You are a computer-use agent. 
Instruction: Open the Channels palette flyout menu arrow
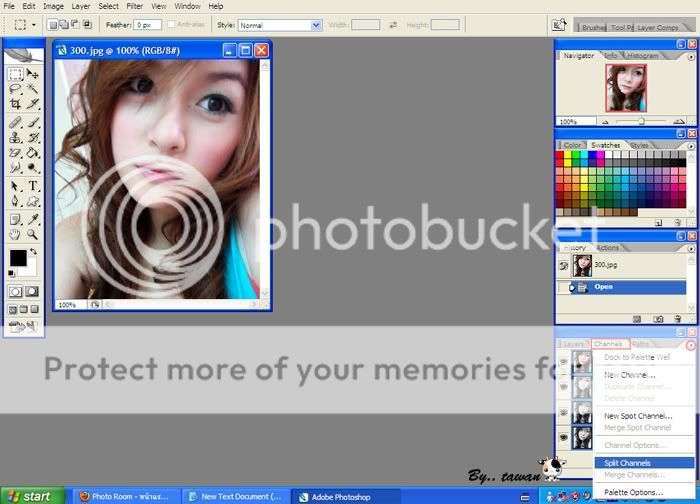[692, 344]
